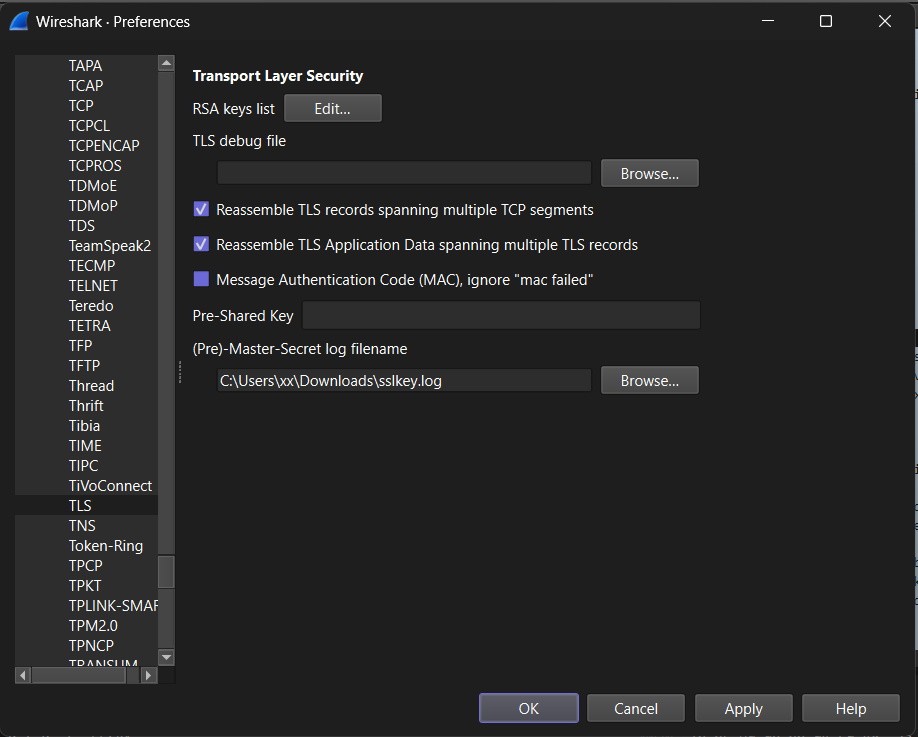Select TIME protocol

coord(85,445)
